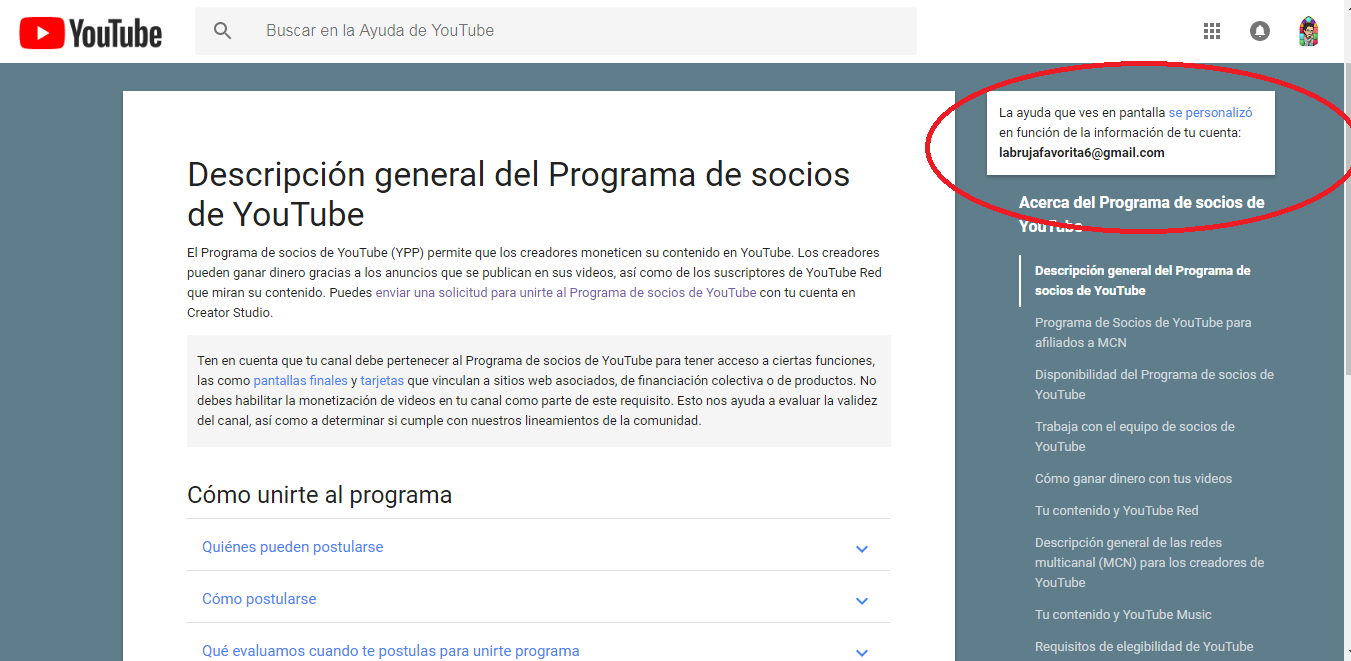Open the Quiénes pueden postularse section title

(x=293, y=547)
